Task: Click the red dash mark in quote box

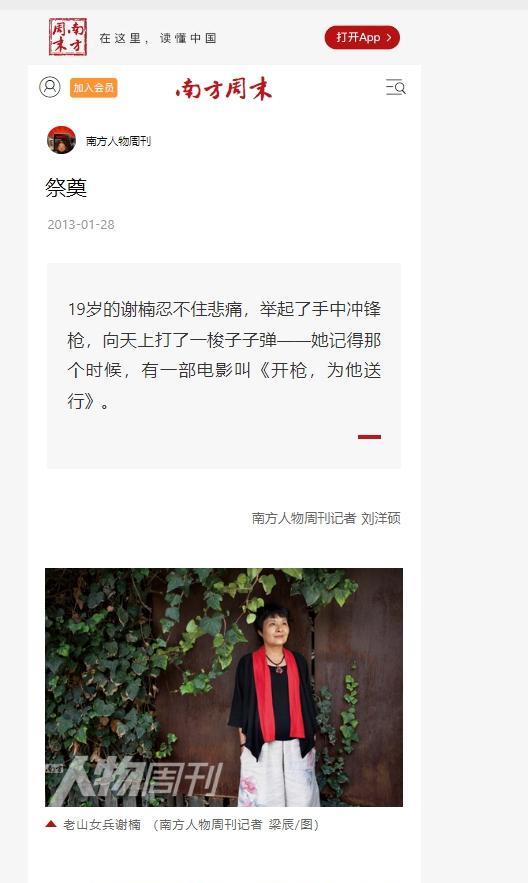Action: [x=369, y=436]
